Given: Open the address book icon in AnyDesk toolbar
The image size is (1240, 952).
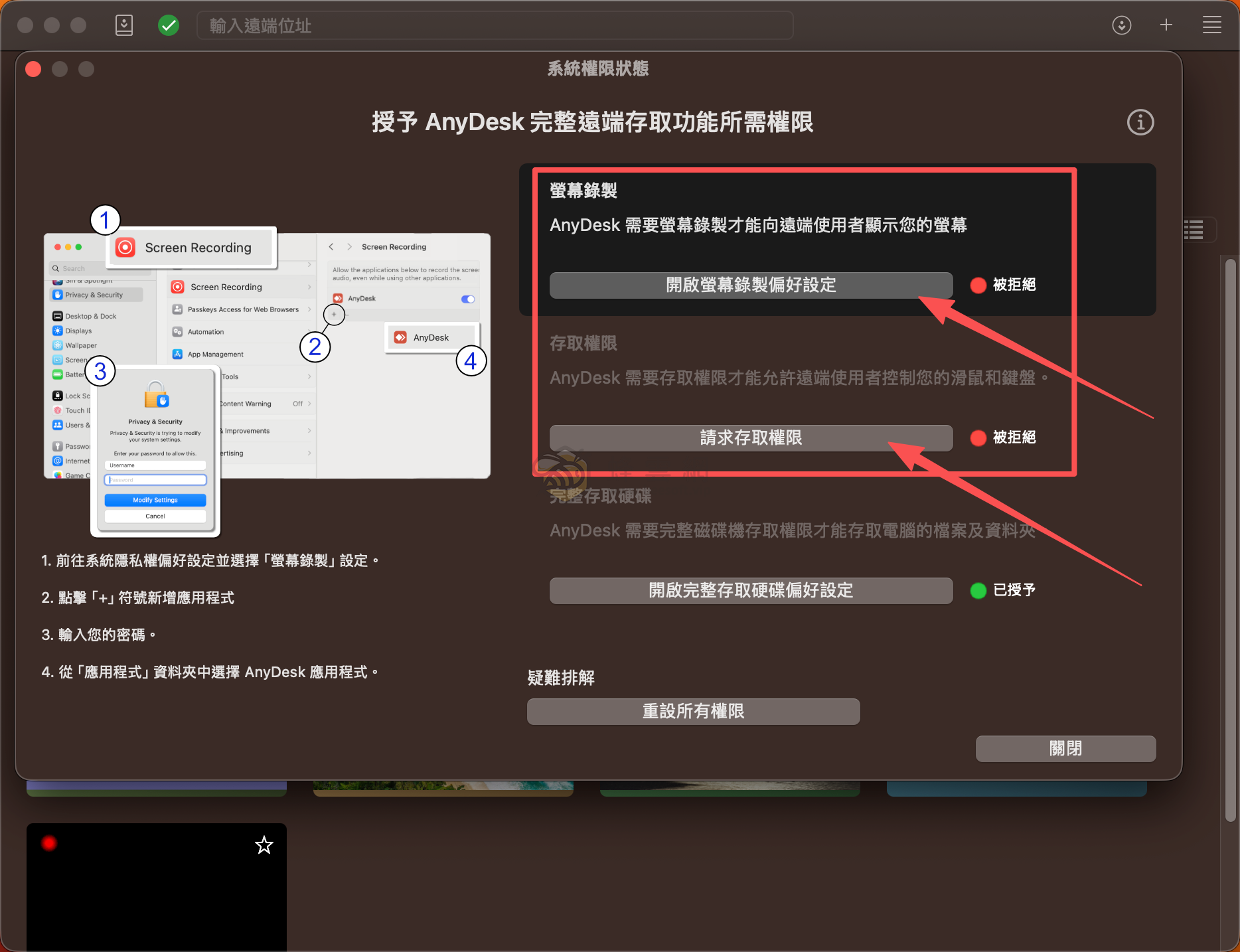Looking at the screenshot, I should tap(124, 25).
